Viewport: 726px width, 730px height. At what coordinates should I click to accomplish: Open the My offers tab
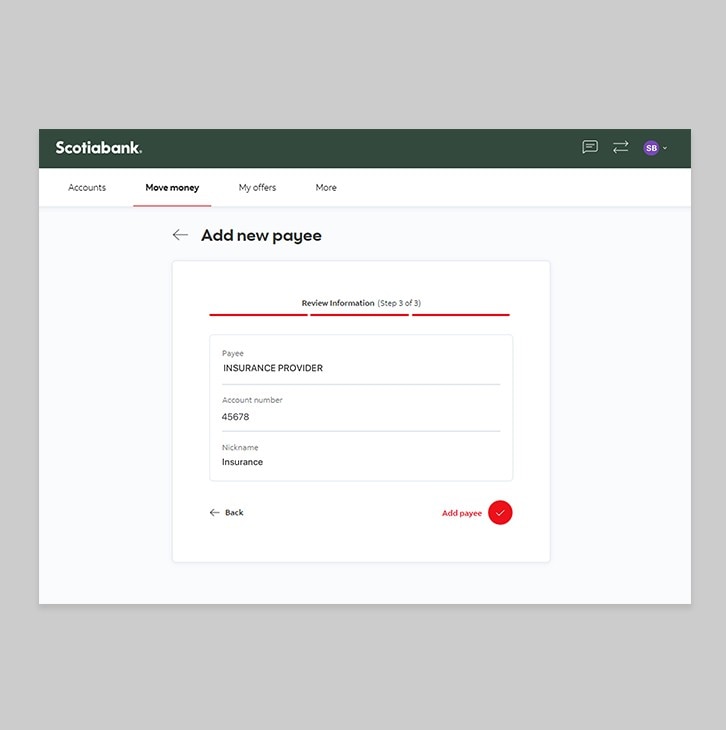pos(258,187)
